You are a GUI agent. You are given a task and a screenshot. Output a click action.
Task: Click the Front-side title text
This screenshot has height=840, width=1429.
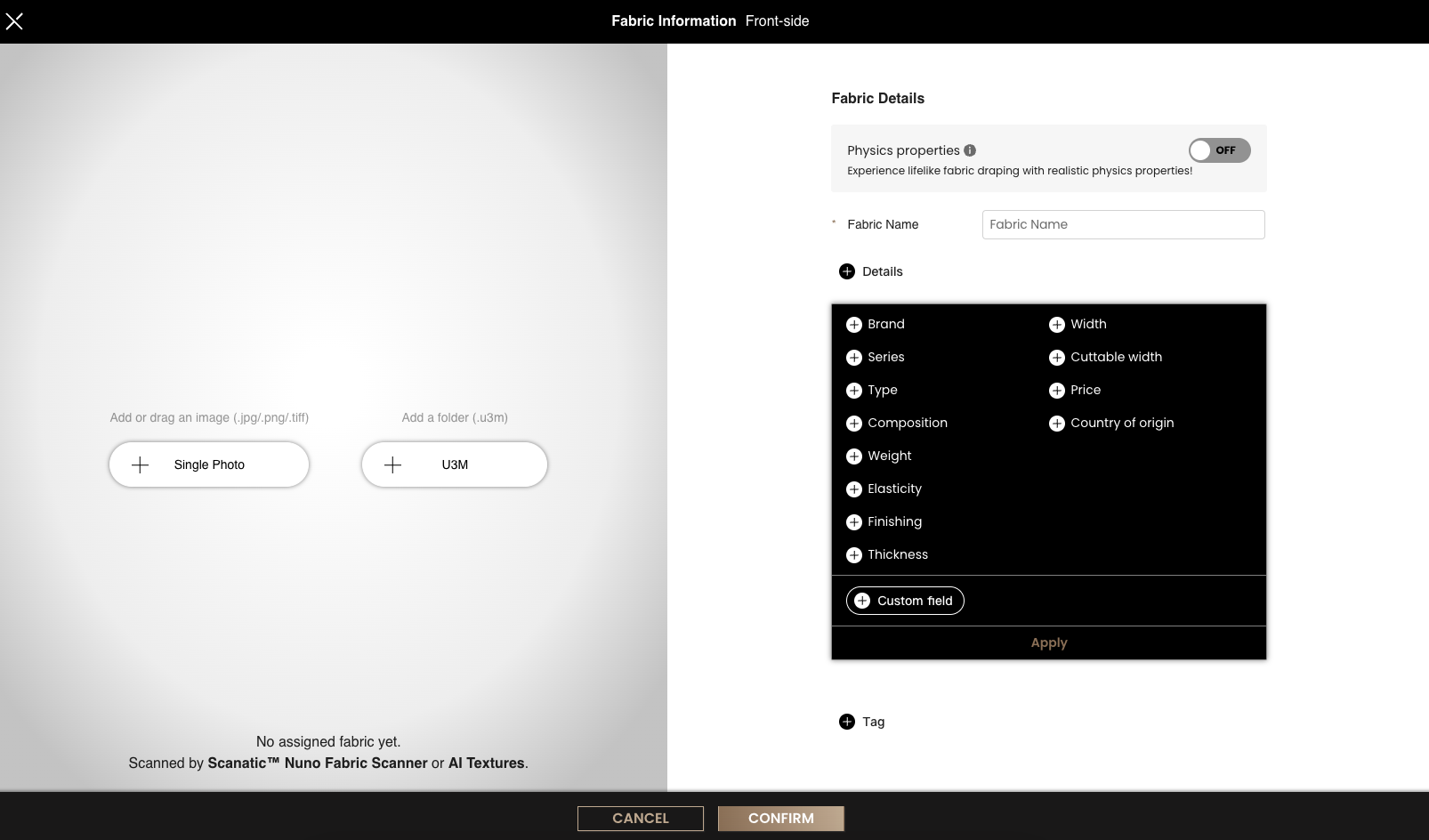pos(777,21)
